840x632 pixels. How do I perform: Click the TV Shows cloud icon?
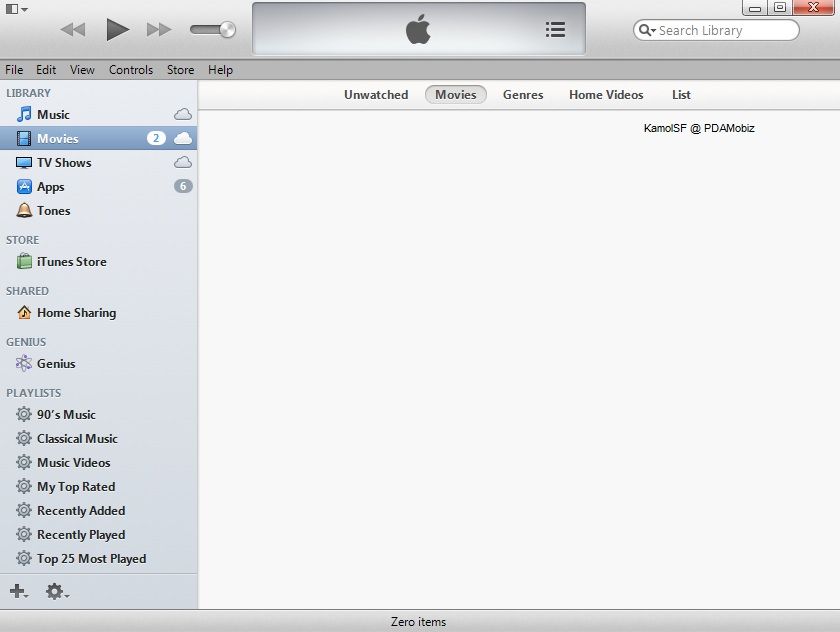pos(183,162)
